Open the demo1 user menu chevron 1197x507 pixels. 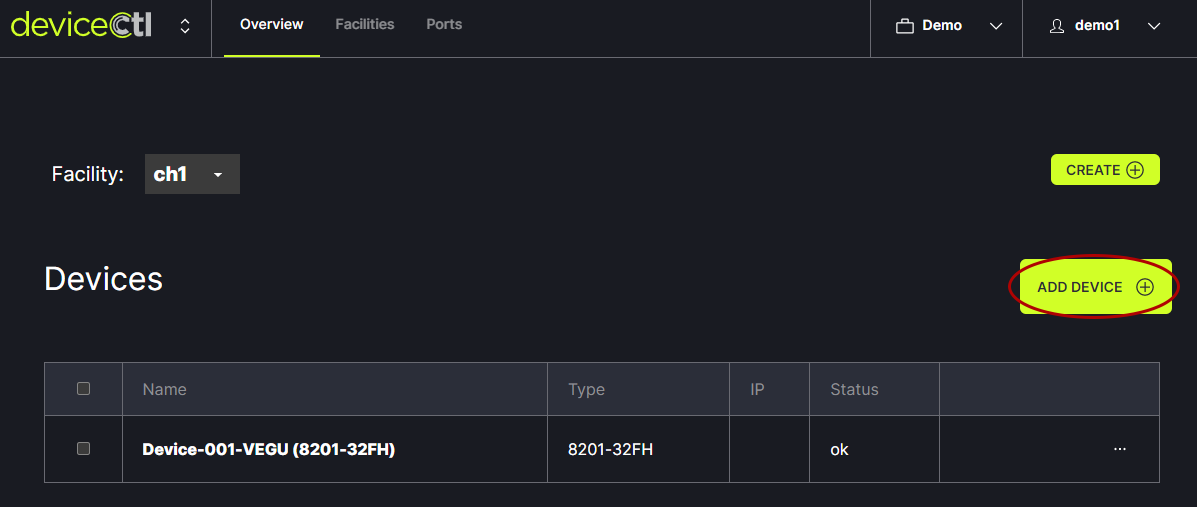pyautogui.click(x=1154, y=26)
